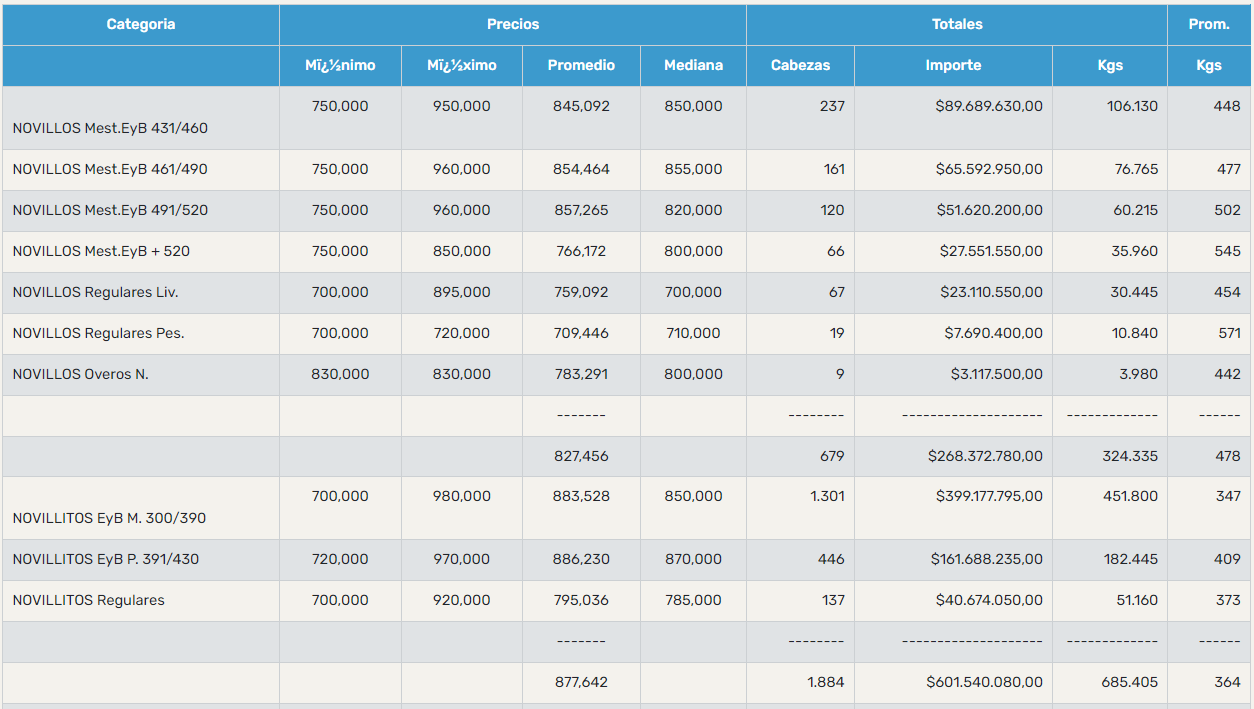The height and width of the screenshot is (709, 1254).
Task: Click the $89.689.630,00 importe value
Action: (x=989, y=106)
